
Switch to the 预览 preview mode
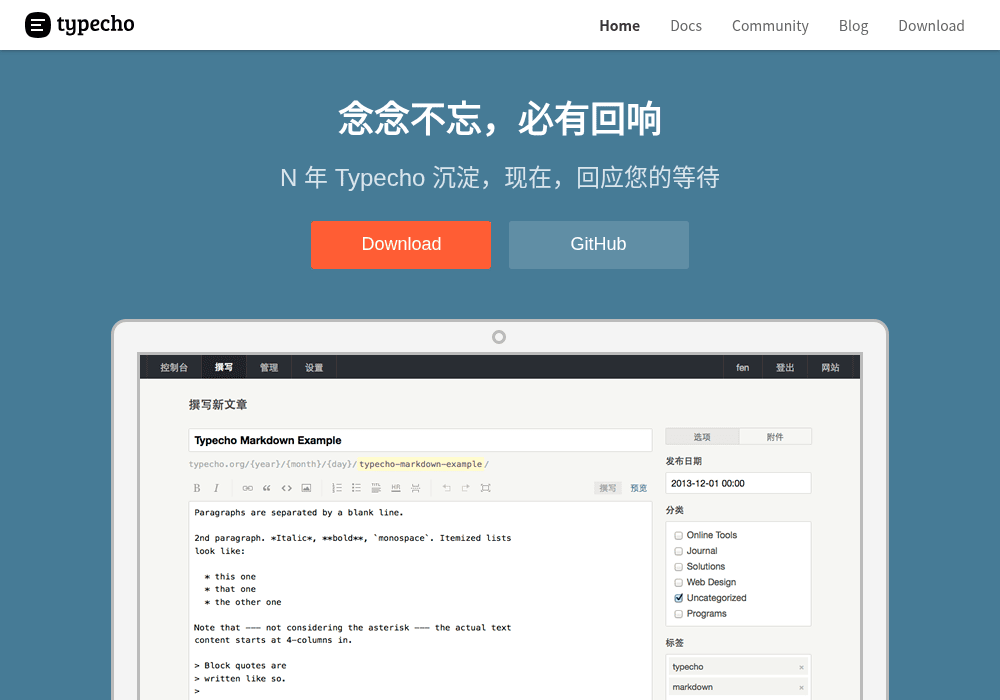click(x=638, y=488)
